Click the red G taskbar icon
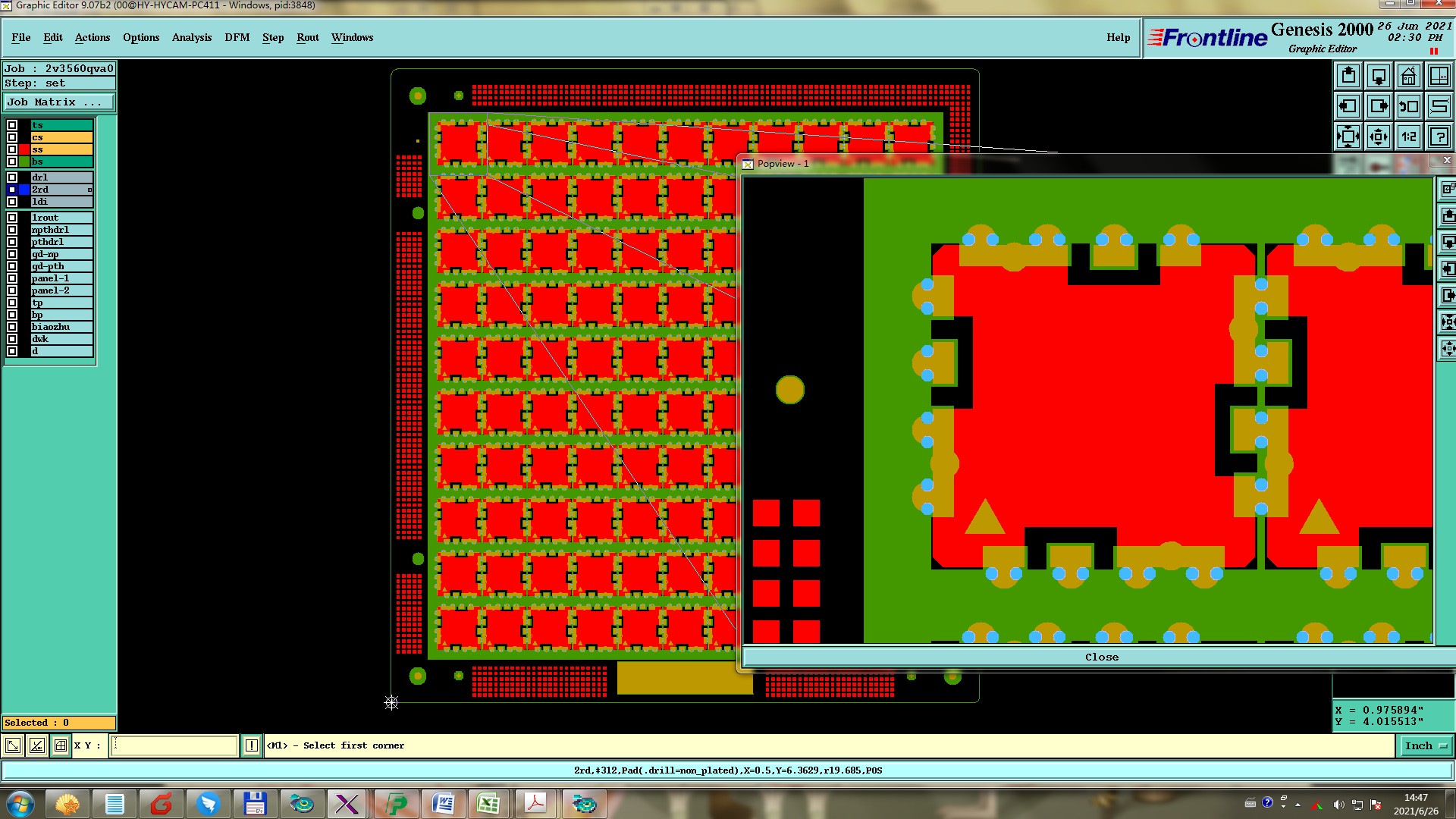 pyautogui.click(x=161, y=804)
